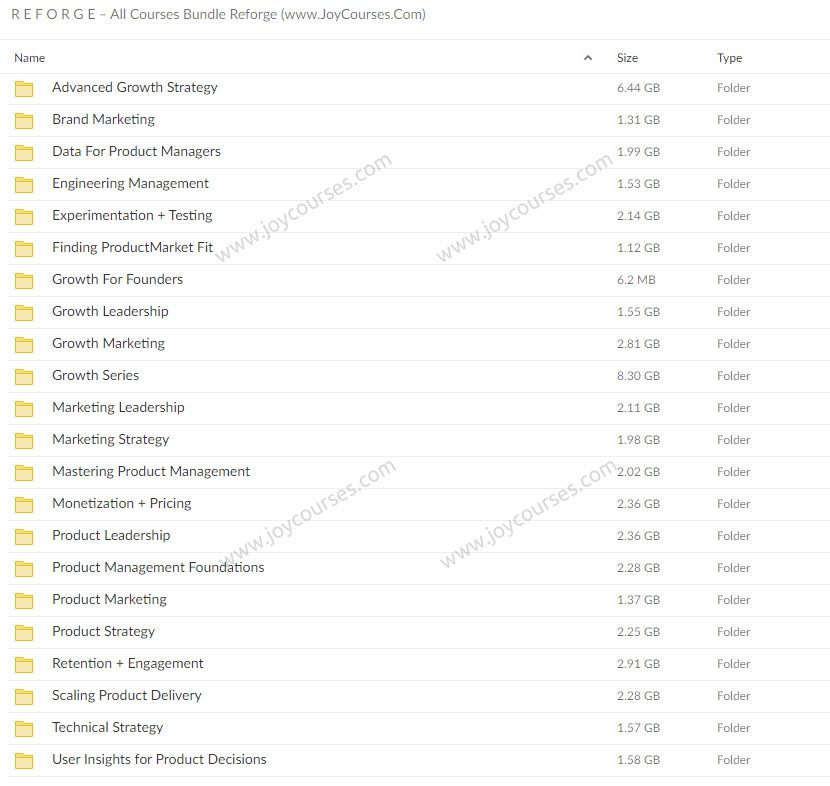Open the Finding ProductMarket Fit folder name
This screenshot has width=830, height=786.
[x=132, y=247]
